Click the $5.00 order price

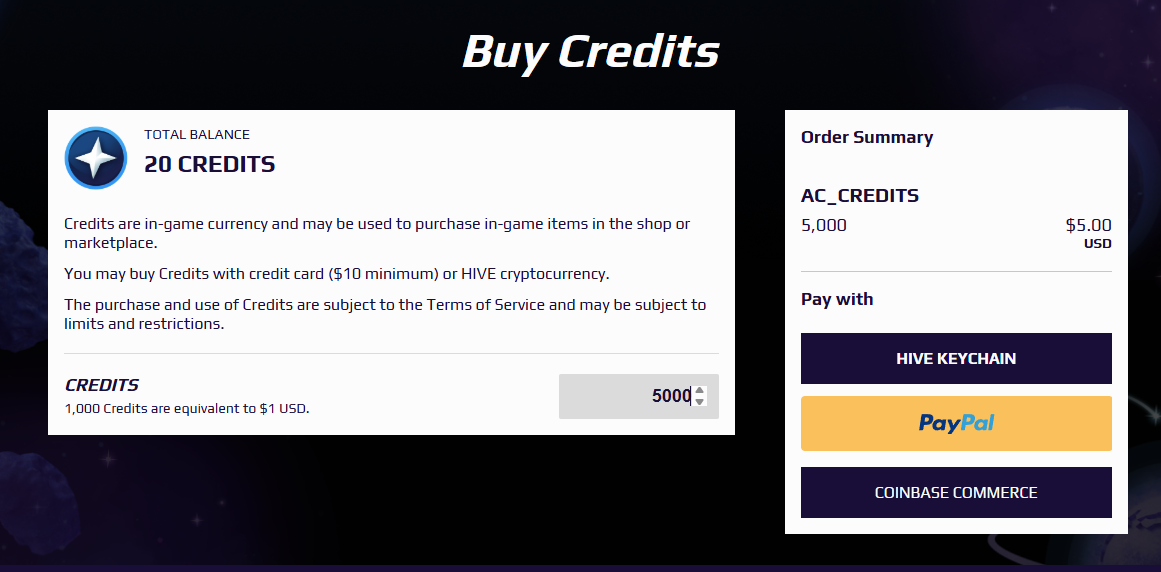tap(1088, 225)
